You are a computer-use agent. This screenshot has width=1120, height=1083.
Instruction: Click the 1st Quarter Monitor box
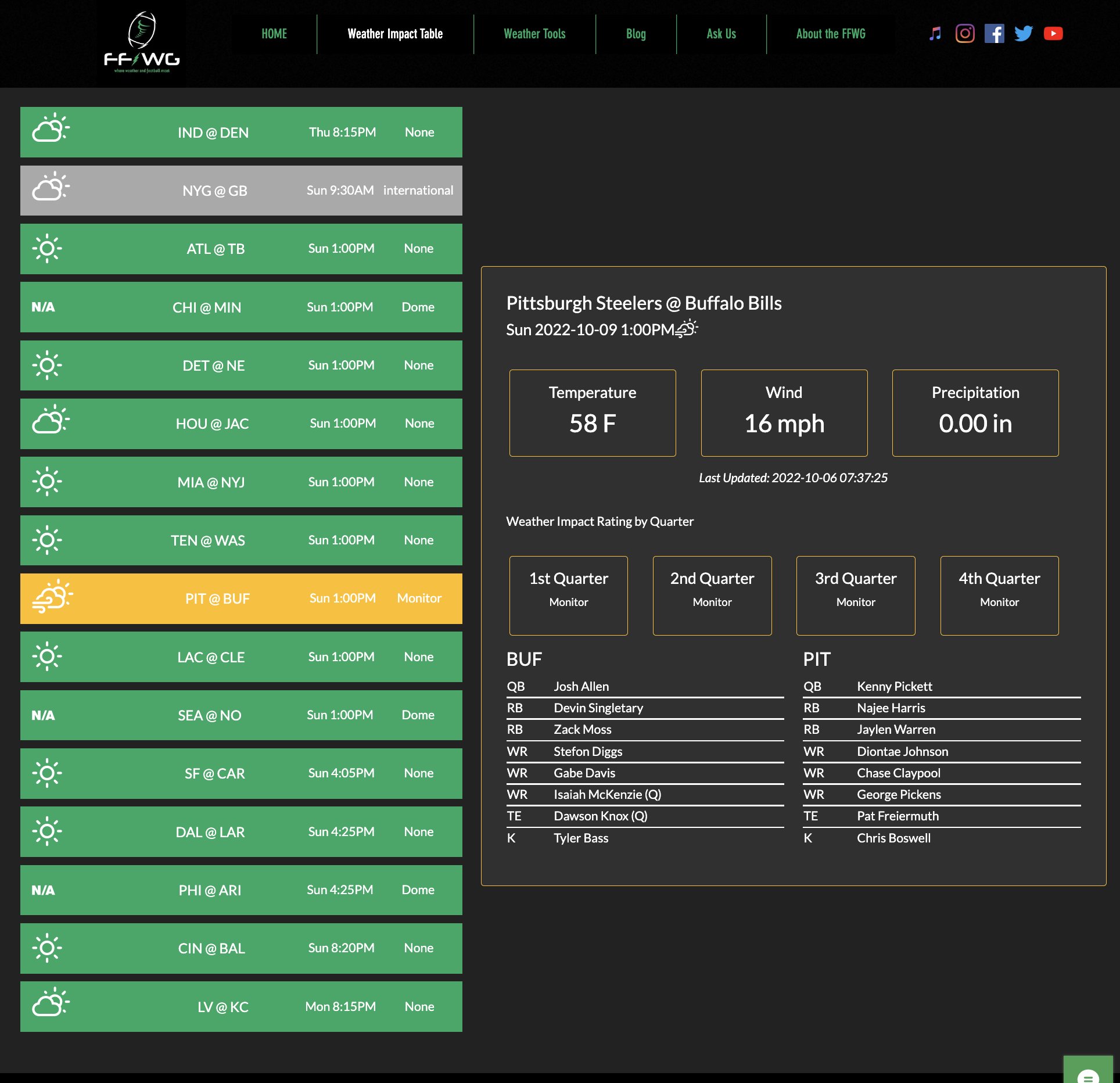[569, 596]
